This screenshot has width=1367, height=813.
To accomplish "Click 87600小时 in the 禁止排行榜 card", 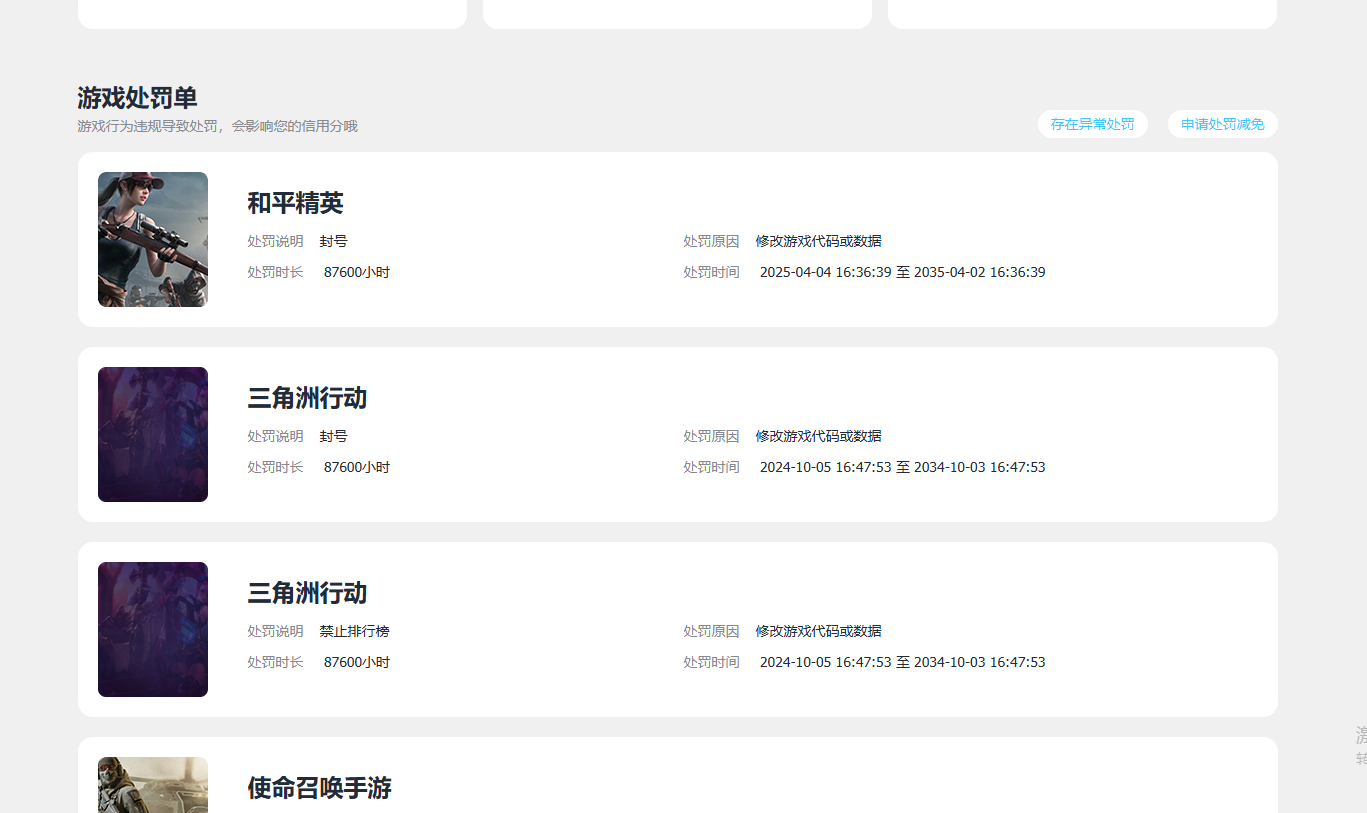I will pyautogui.click(x=357, y=662).
